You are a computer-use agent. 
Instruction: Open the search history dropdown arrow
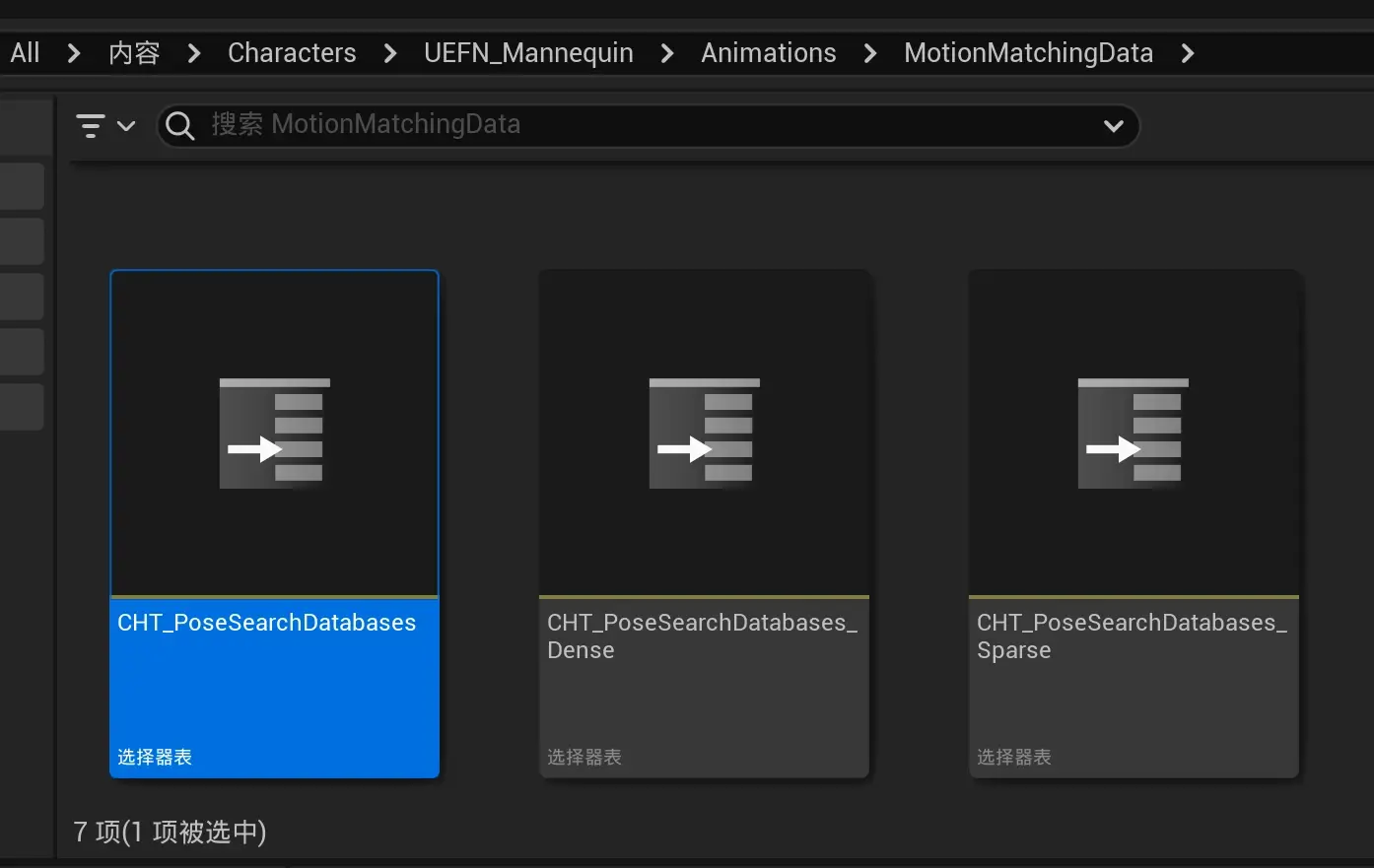[x=1114, y=126]
